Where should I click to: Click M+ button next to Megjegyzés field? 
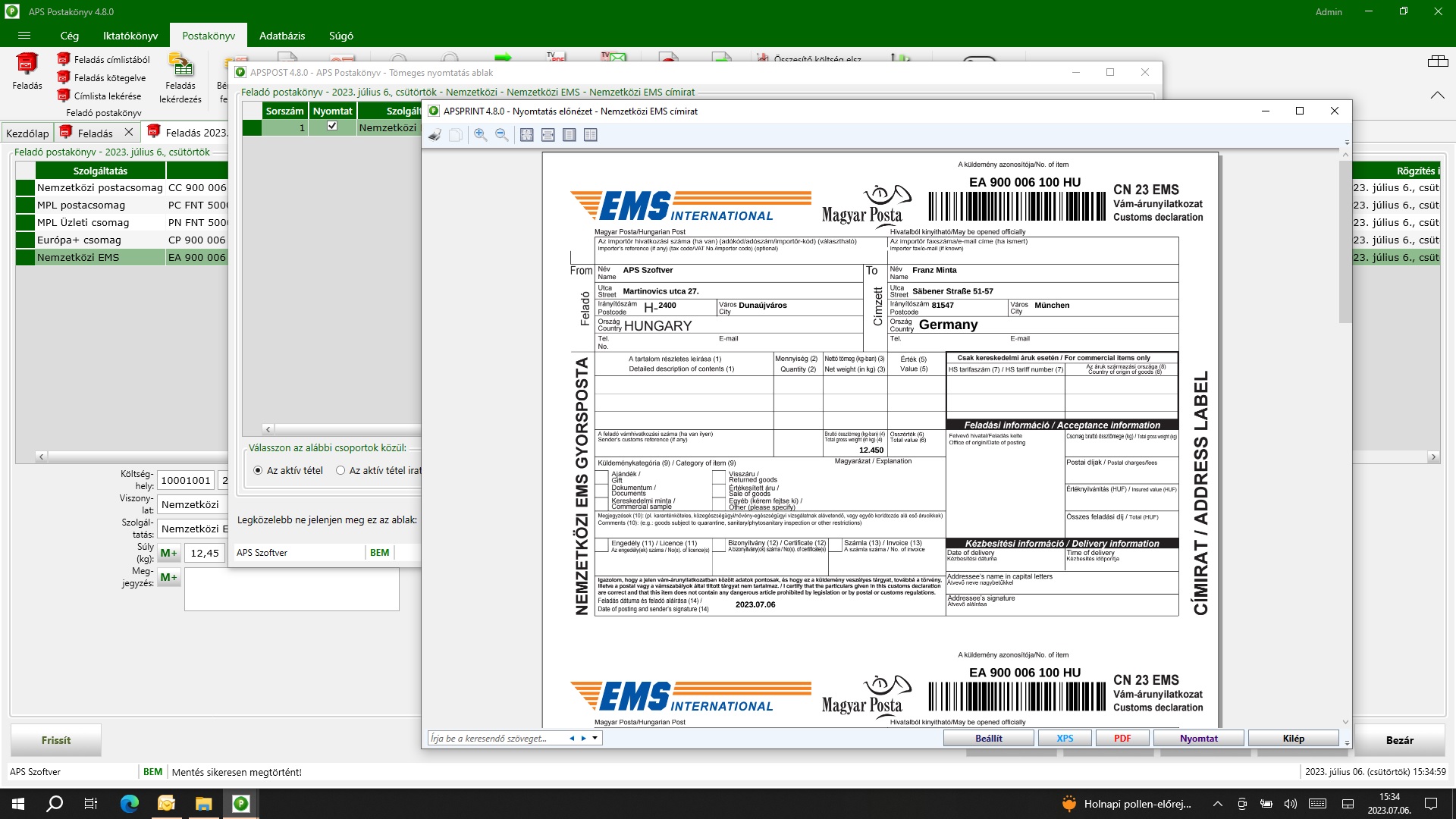168,577
